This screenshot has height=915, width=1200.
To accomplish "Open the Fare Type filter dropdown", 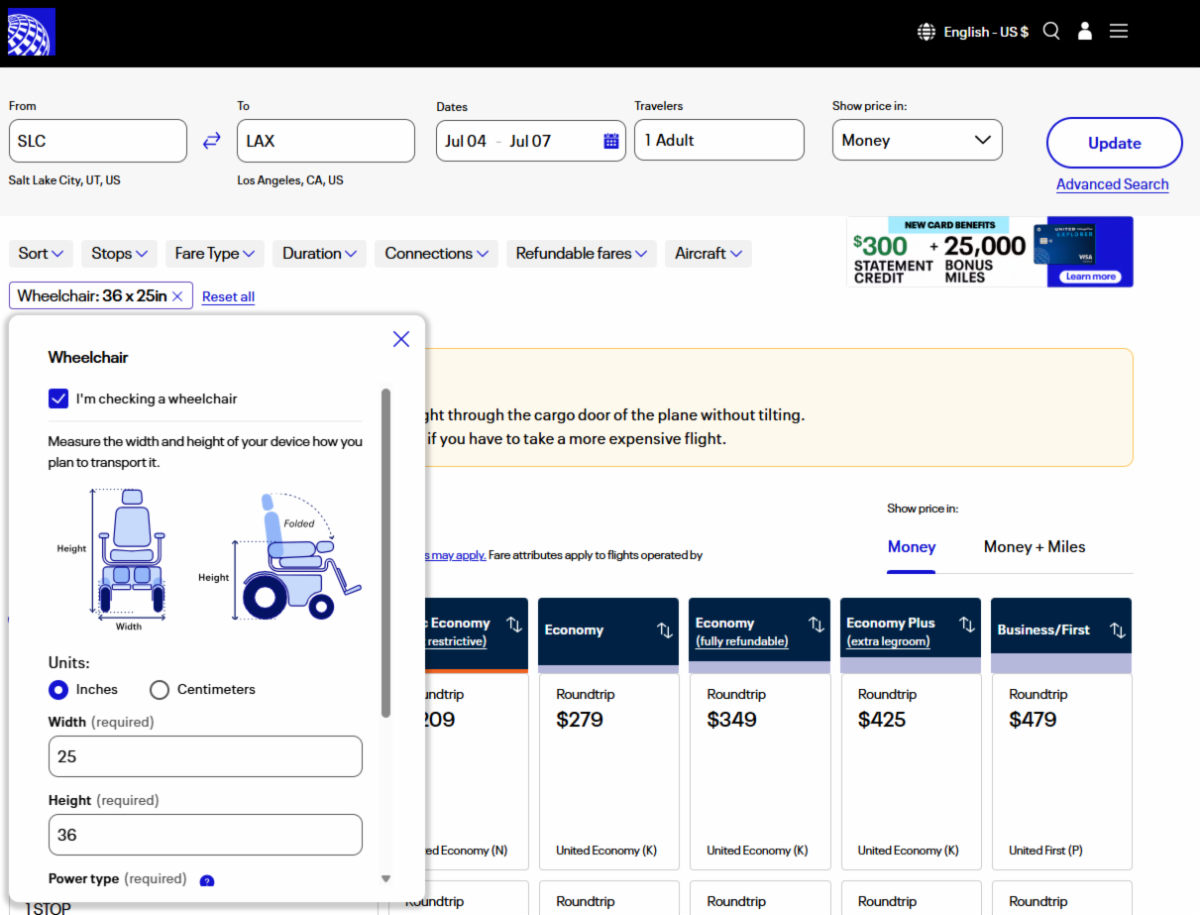I will click(x=215, y=254).
